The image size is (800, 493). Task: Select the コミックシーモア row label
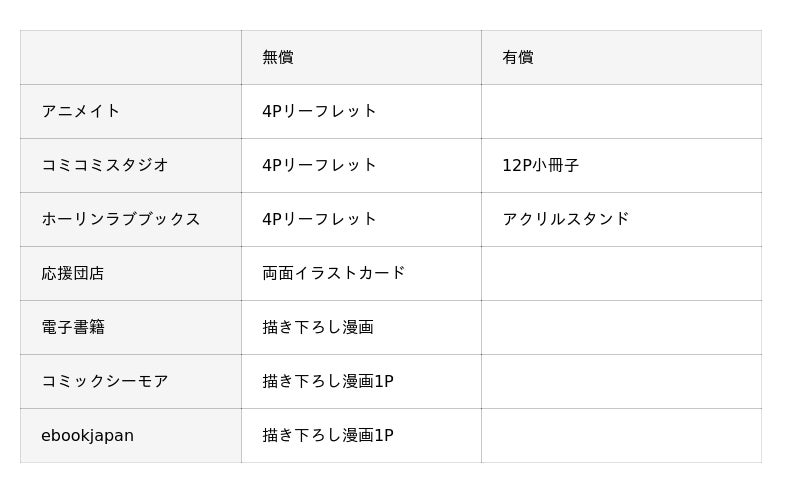[x=105, y=381]
